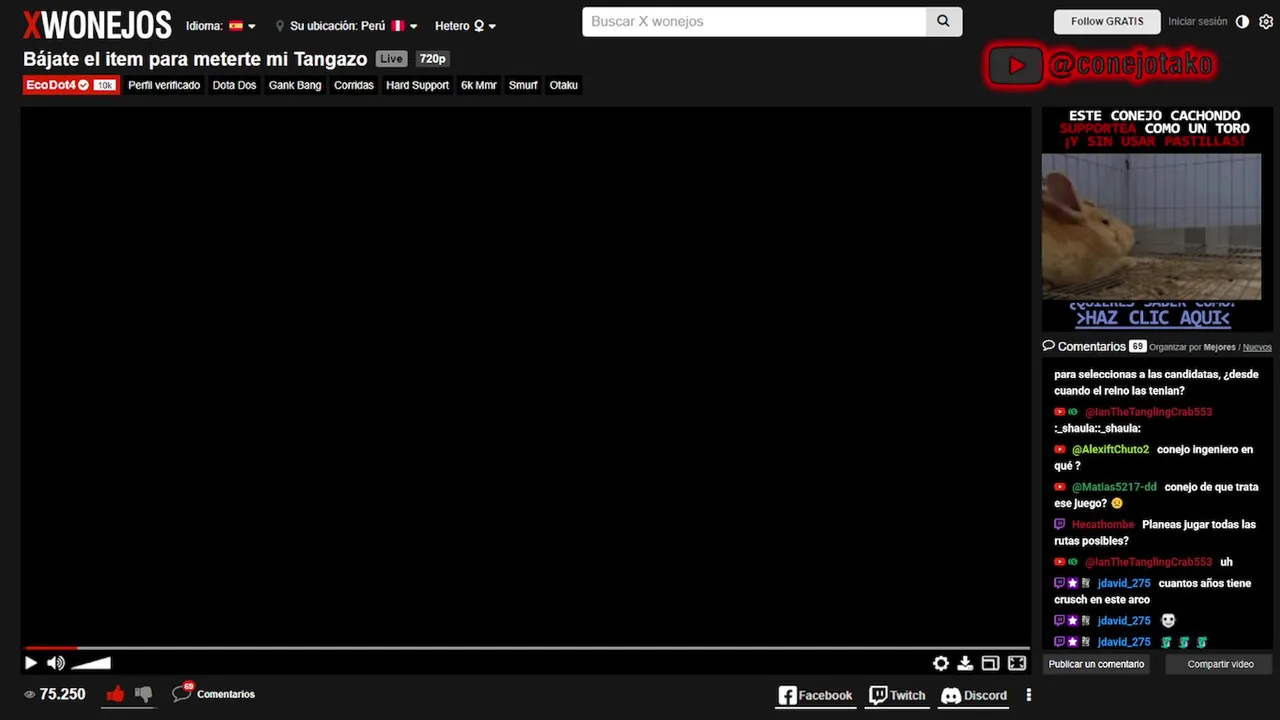
Task: Click the 69 comment count badge
Action: (x=1137, y=347)
